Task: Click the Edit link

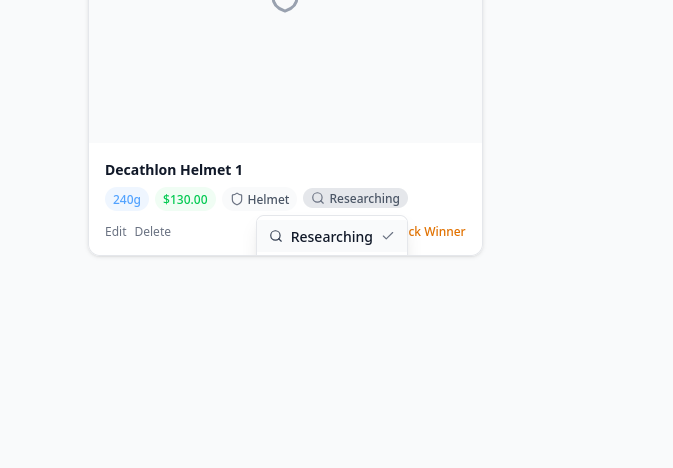Action: (x=116, y=231)
